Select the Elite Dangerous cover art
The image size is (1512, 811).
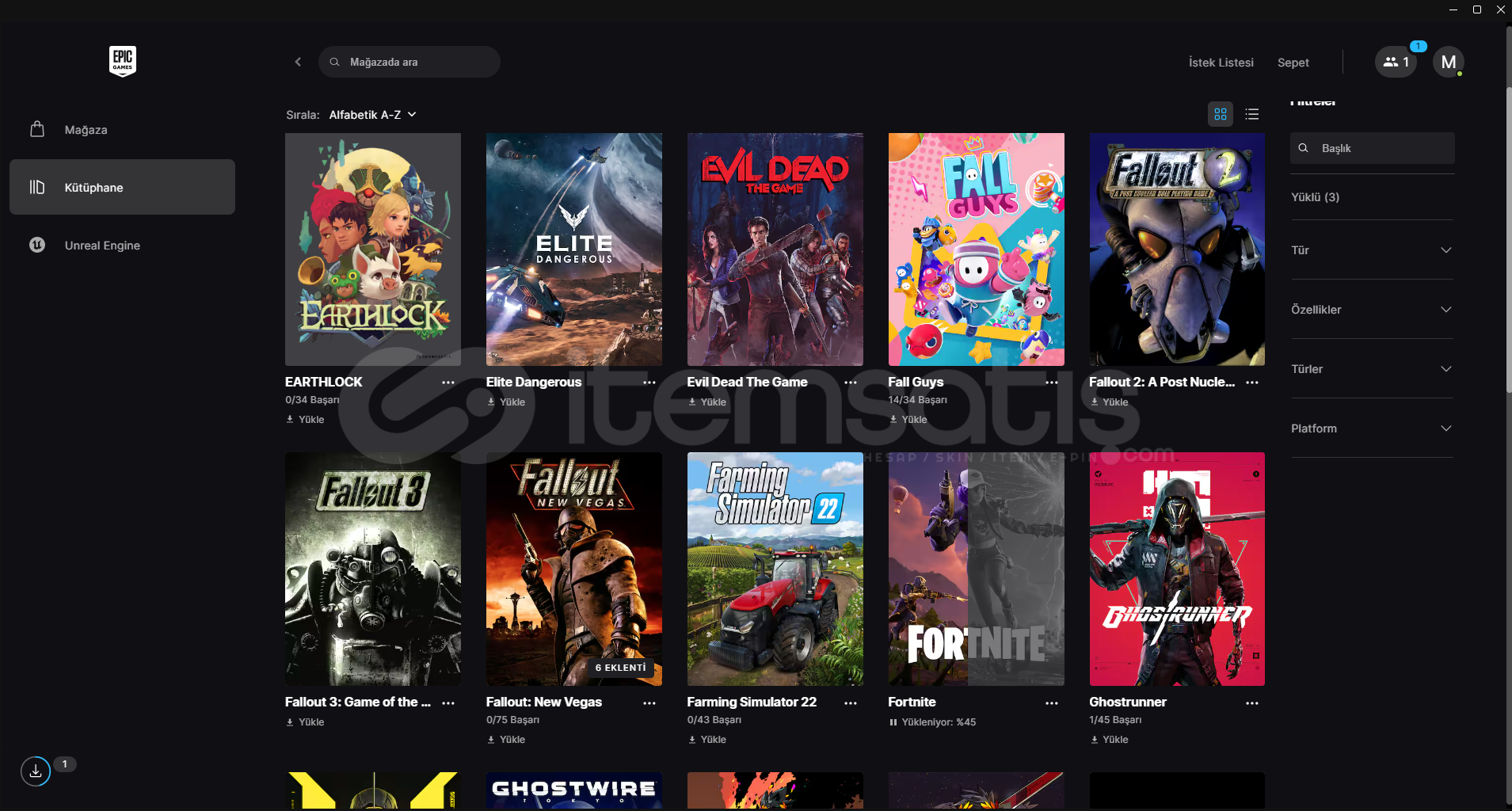[x=574, y=249]
